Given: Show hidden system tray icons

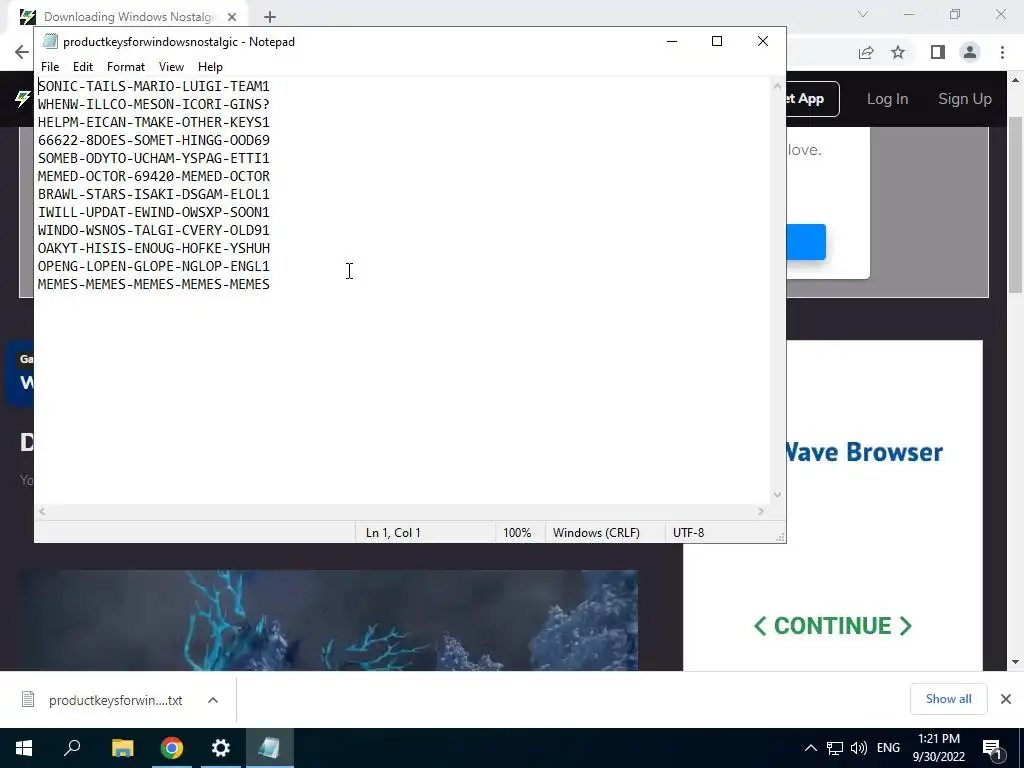Looking at the screenshot, I should pos(810,748).
